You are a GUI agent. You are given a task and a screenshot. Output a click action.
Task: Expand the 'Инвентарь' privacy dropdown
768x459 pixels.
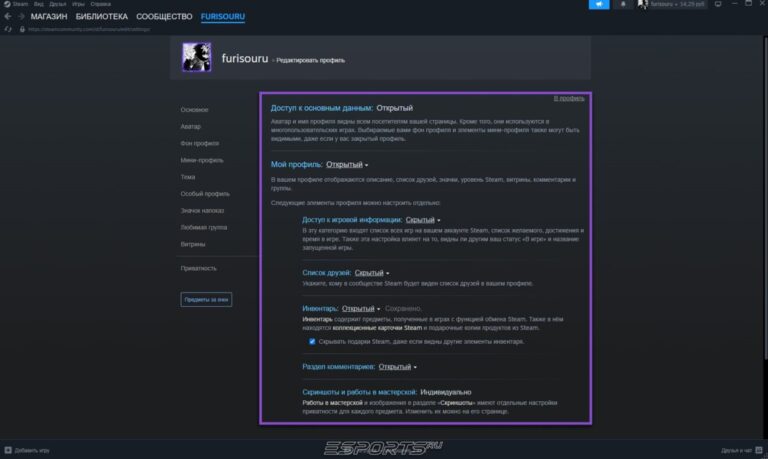pyautogui.click(x=360, y=309)
